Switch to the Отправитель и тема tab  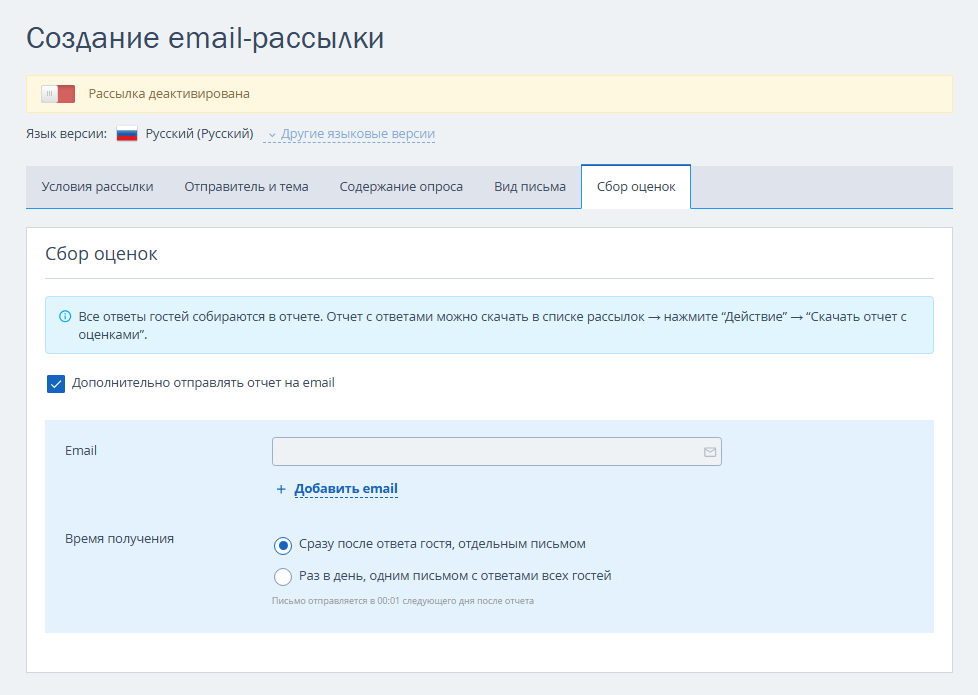[x=246, y=187]
